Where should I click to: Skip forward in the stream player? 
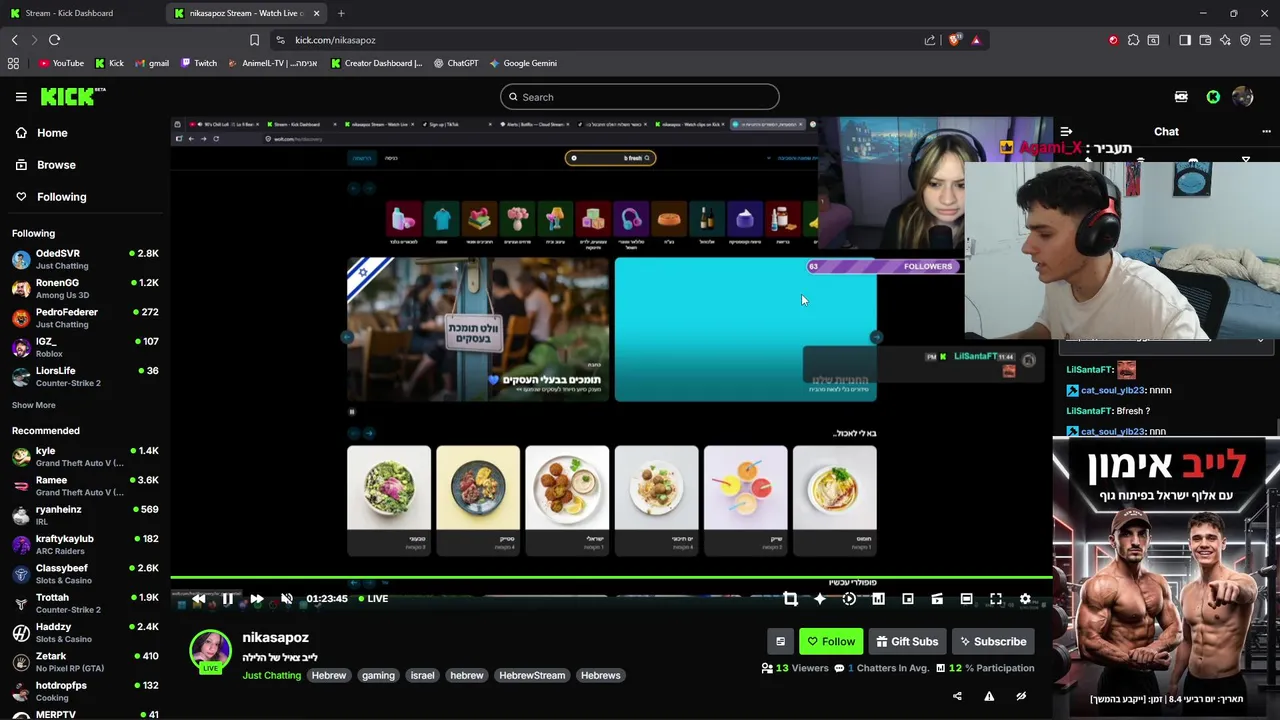pyautogui.click(x=257, y=599)
